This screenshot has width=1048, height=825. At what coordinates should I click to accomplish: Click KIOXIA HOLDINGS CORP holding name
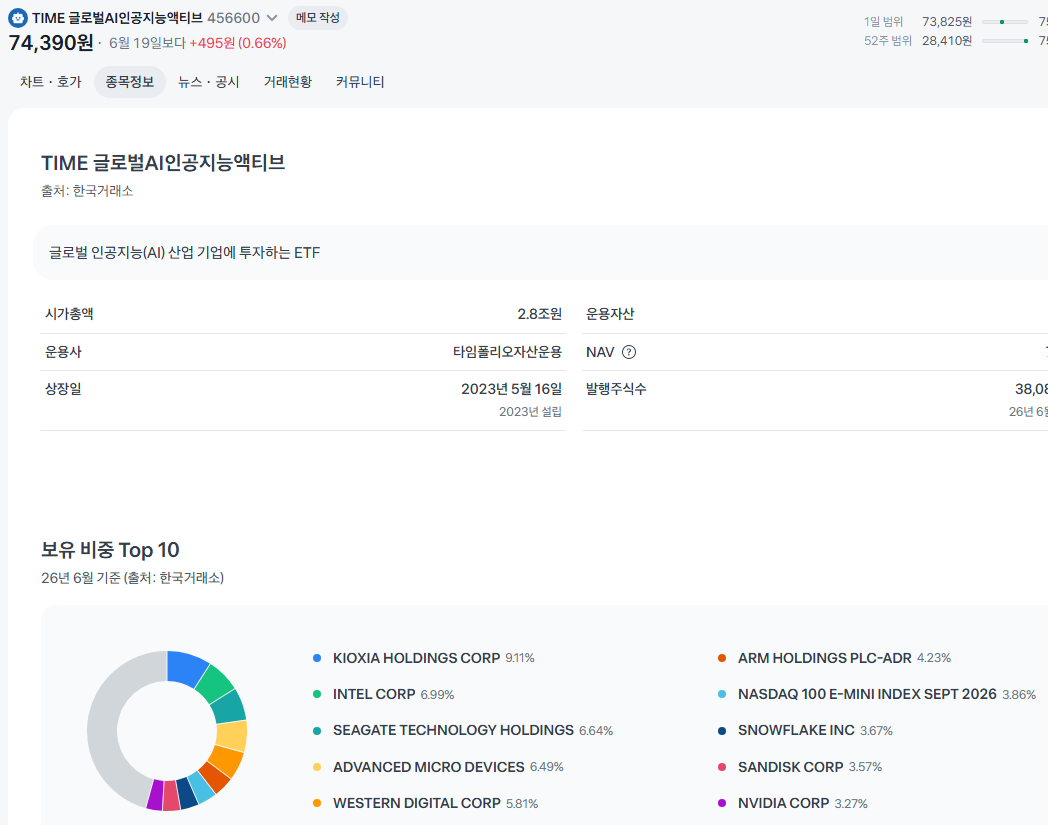tap(416, 659)
